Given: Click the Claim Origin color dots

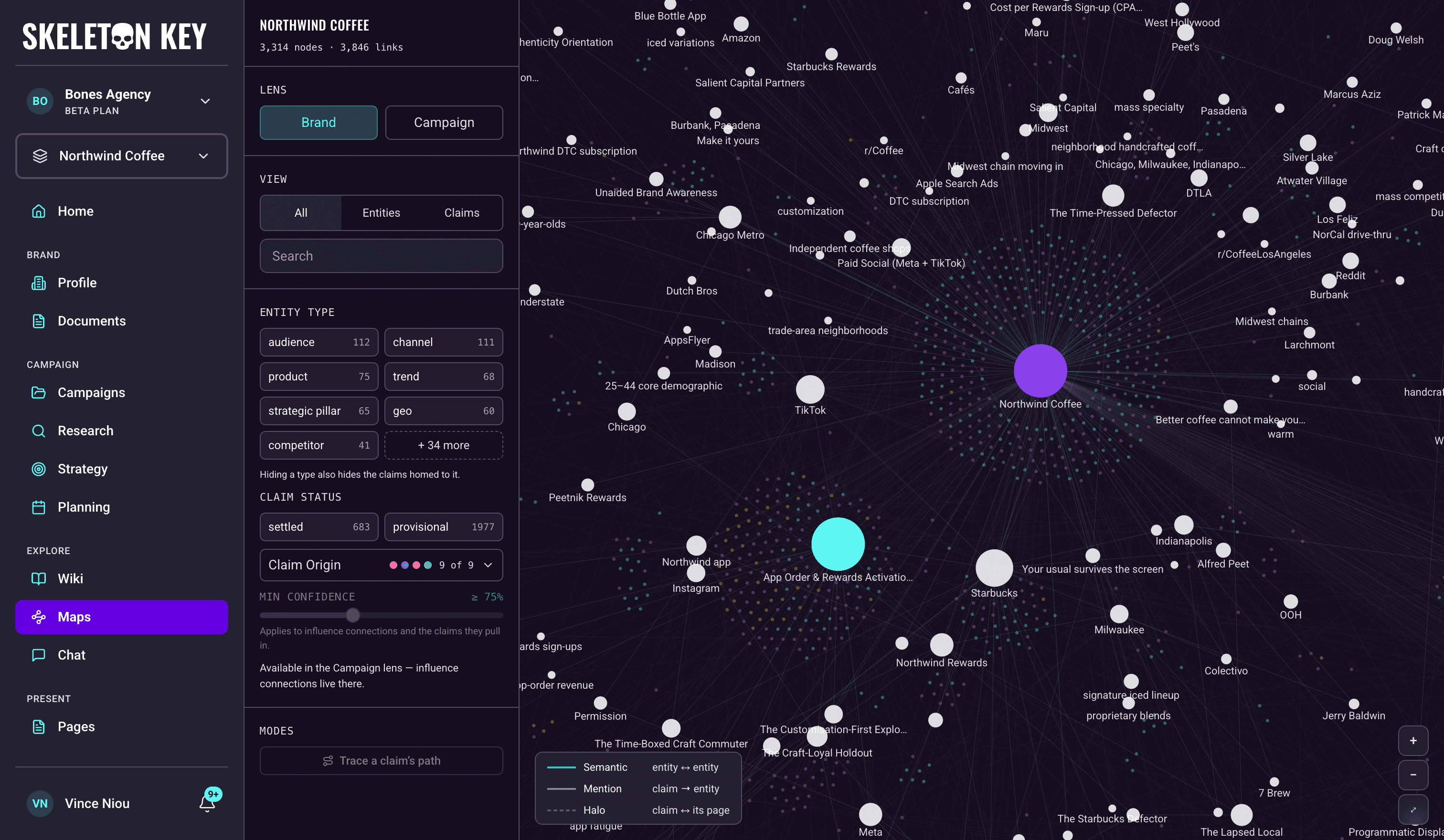Looking at the screenshot, I should click(x=410, y=565).
